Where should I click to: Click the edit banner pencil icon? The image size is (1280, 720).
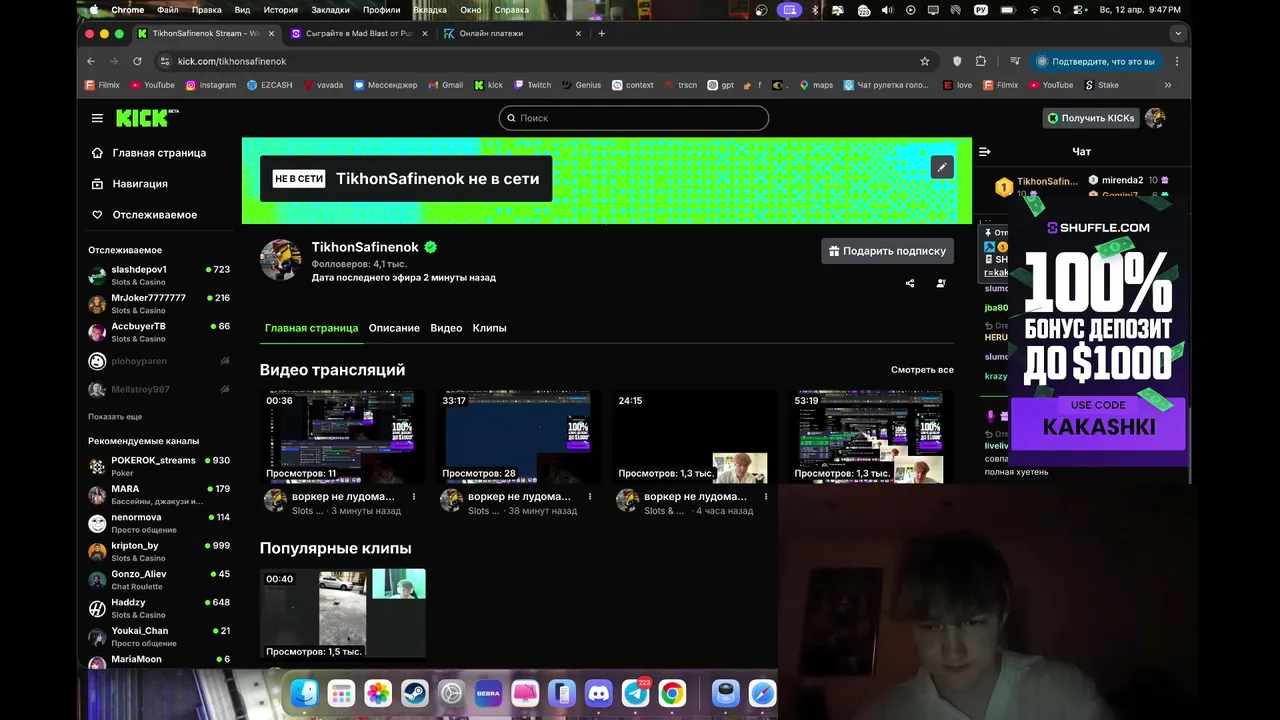(942, 167)
